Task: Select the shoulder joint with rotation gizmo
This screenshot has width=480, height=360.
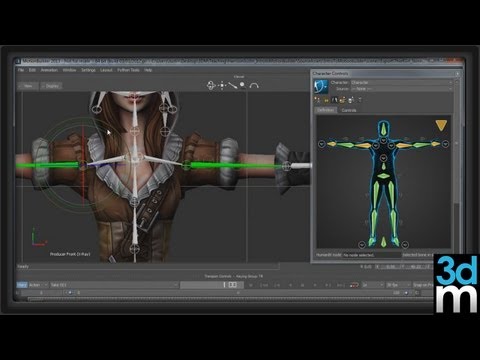Action: [x=83, y=165]
